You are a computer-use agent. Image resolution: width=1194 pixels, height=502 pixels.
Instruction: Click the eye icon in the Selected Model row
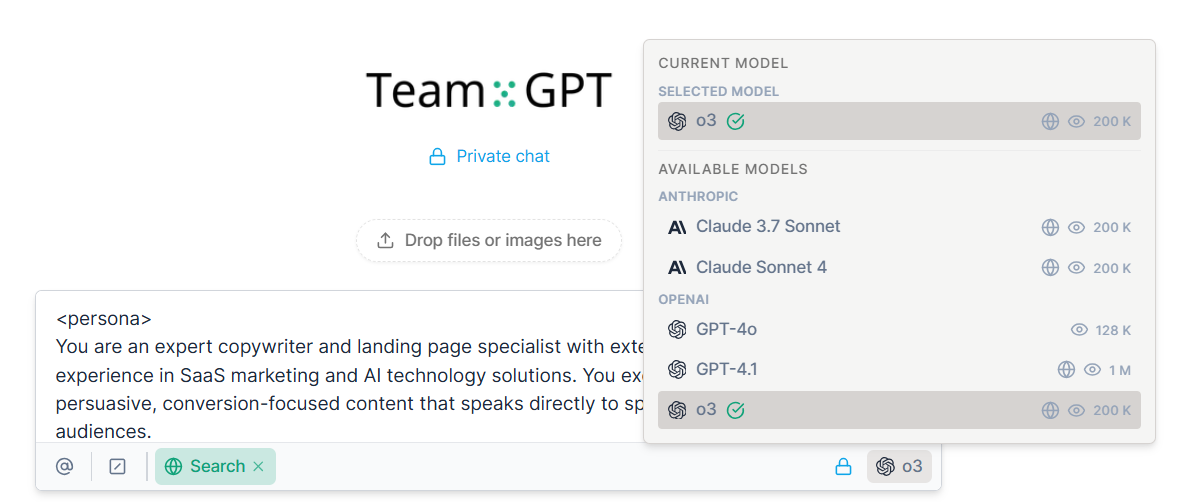coord(1076,121)
